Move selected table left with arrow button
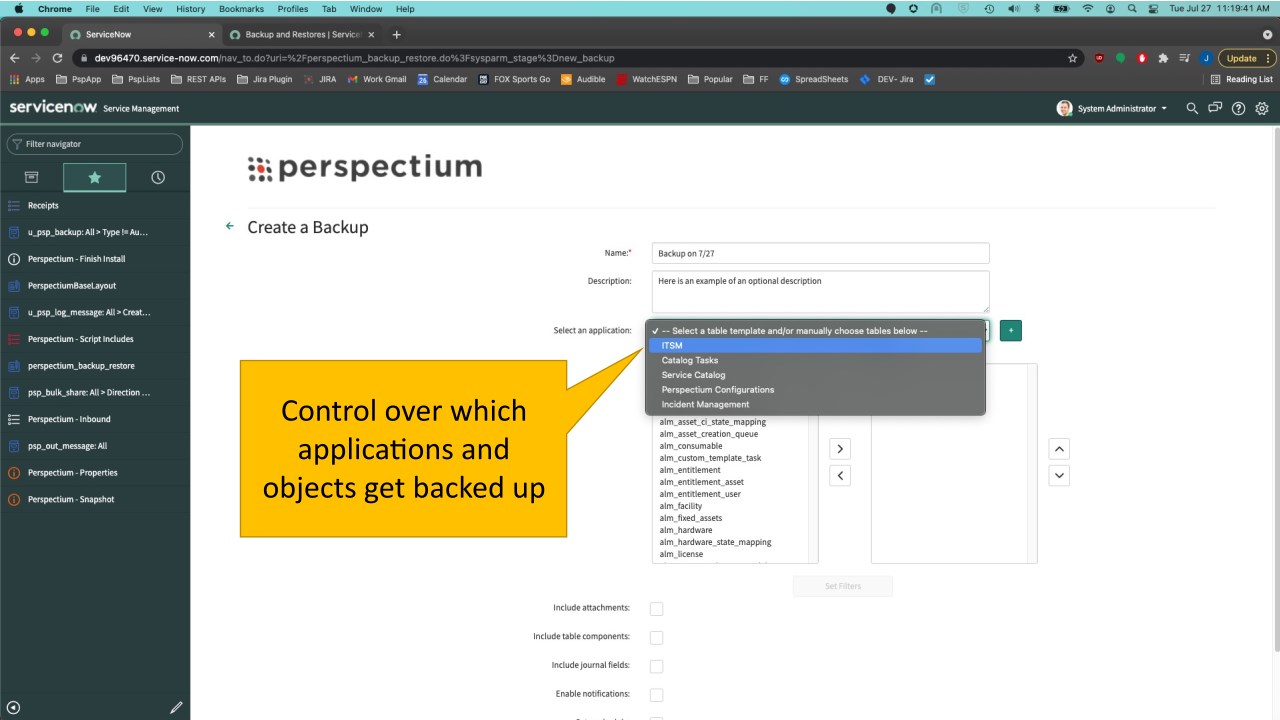 tap(841, 475)
